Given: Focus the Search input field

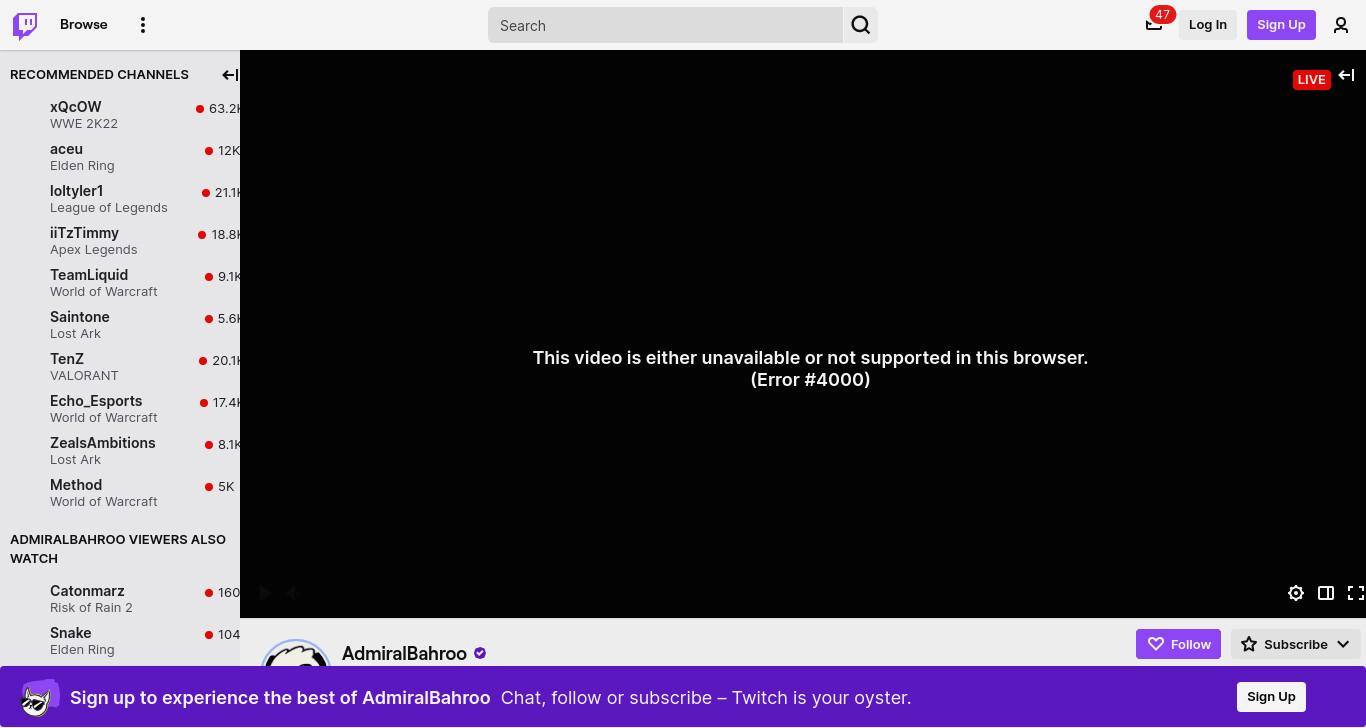Looking at the screenshot, I should [665, 25].
